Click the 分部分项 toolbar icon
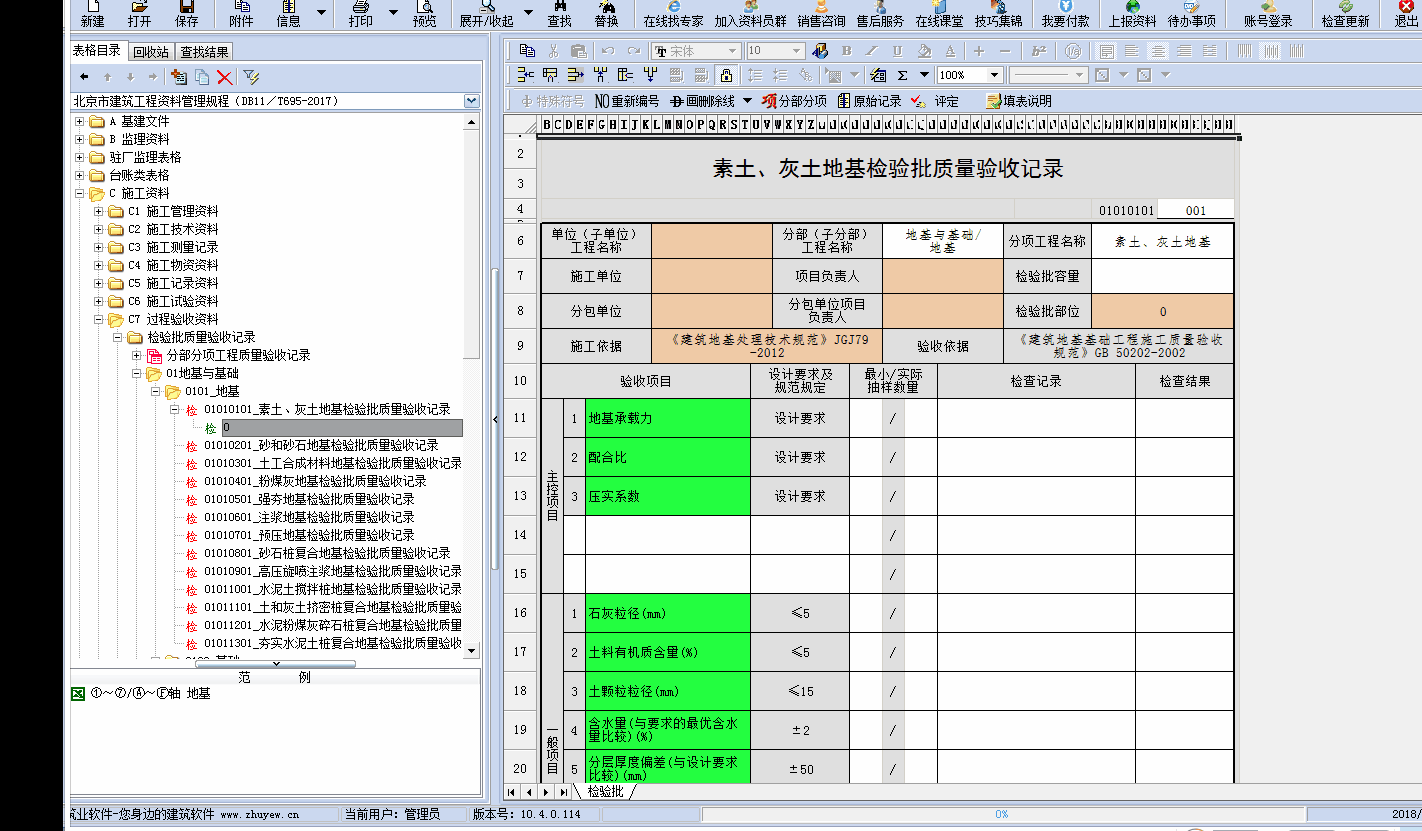Viewport: 1422px width, 831px height. 794,101
